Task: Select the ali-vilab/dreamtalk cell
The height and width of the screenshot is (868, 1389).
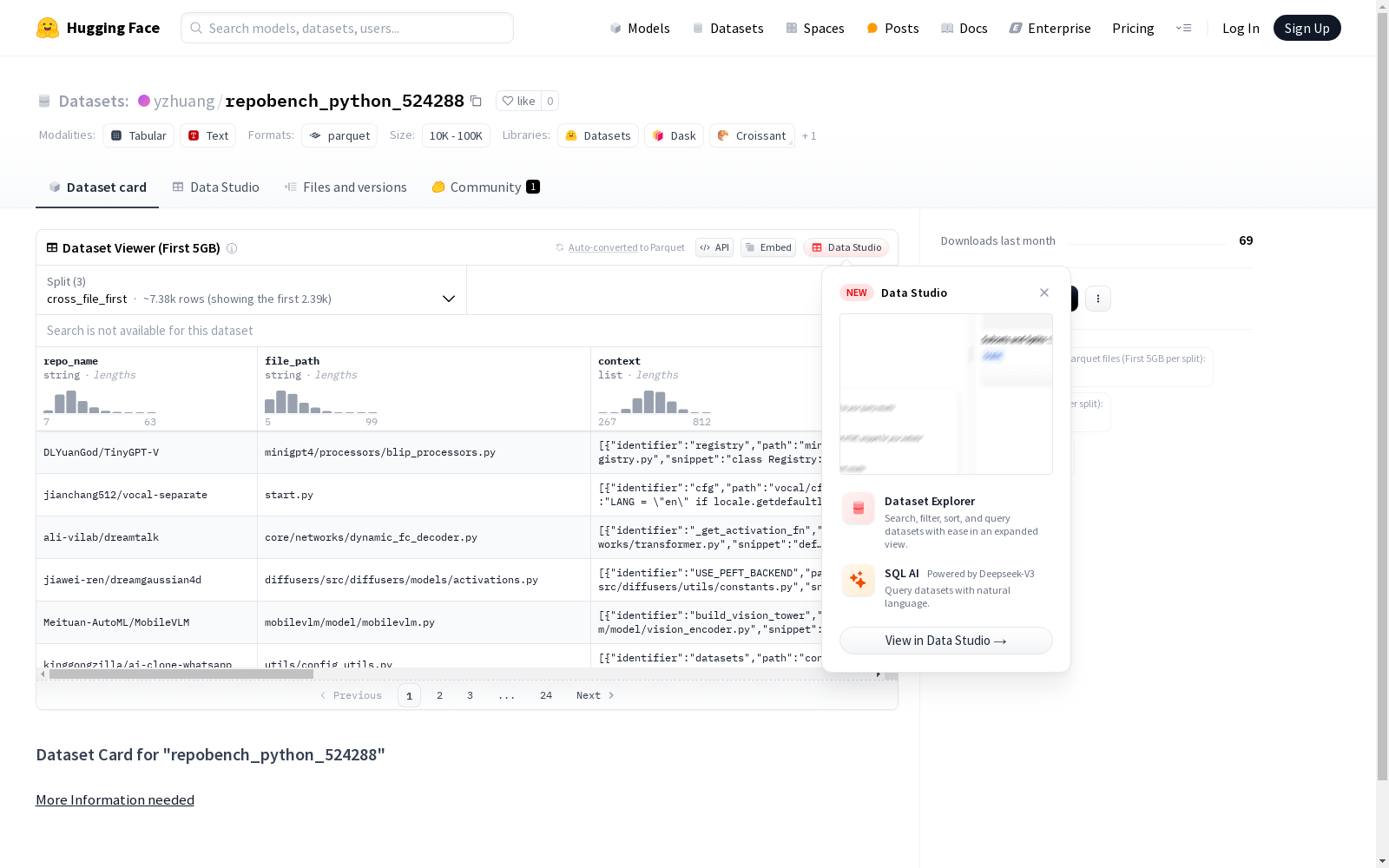Action: tap(147, 537)
